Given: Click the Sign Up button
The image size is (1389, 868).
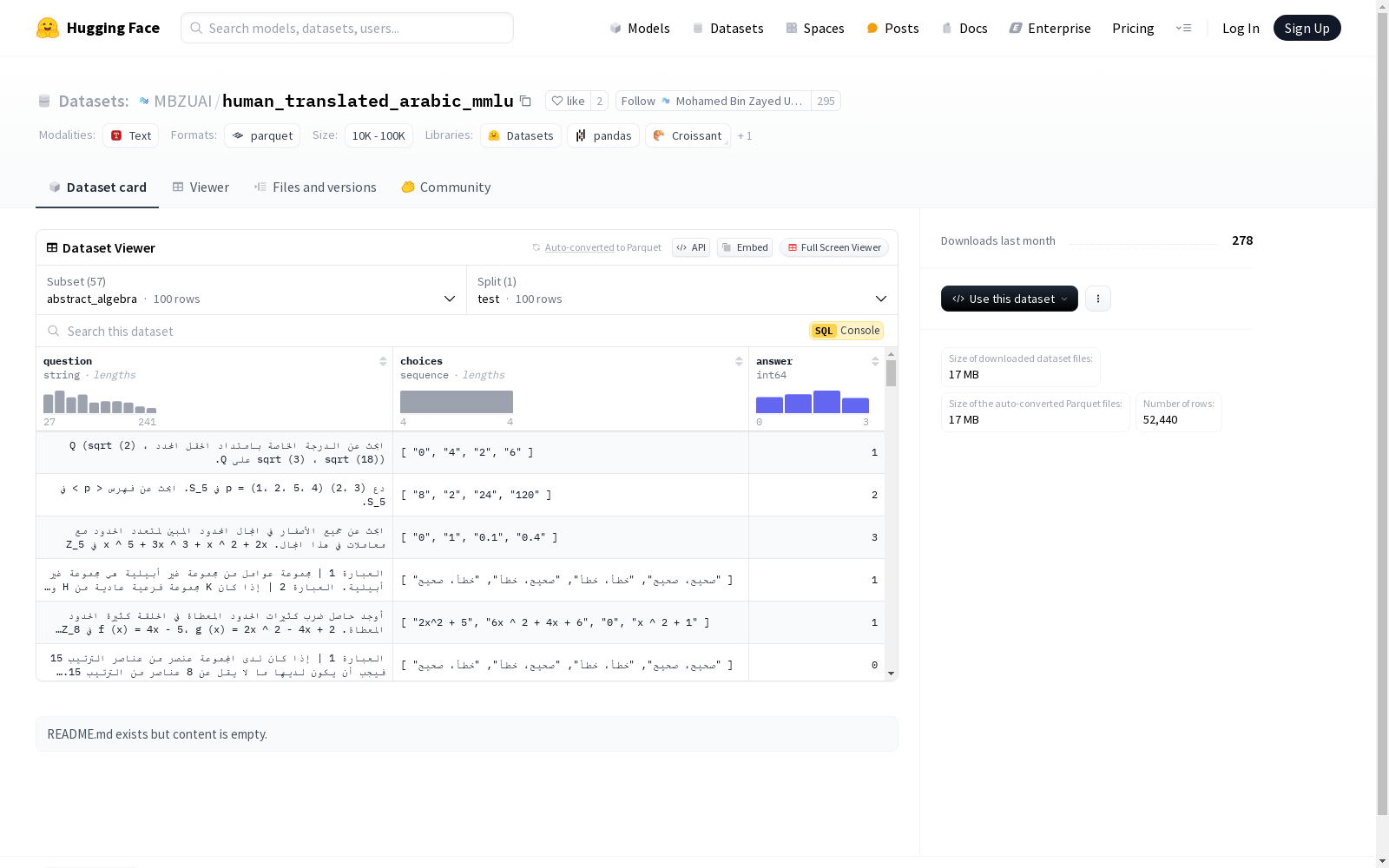Looking at the screenshot, I should [x=1307, y=28].
